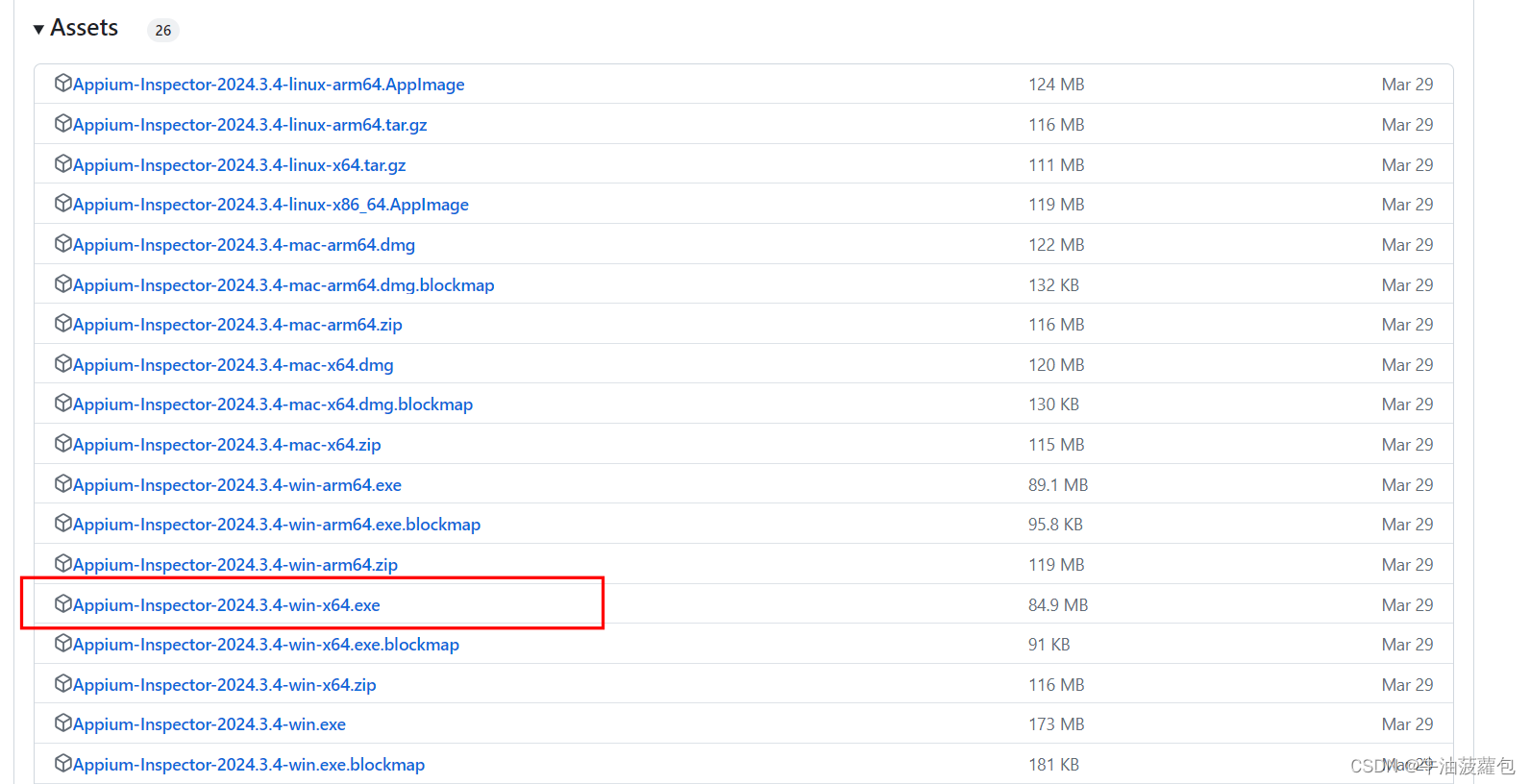The image size is (1530, 784).
Task: Click package icon for mac-arm64.dmg.blockmap
Action: [63, 284]
